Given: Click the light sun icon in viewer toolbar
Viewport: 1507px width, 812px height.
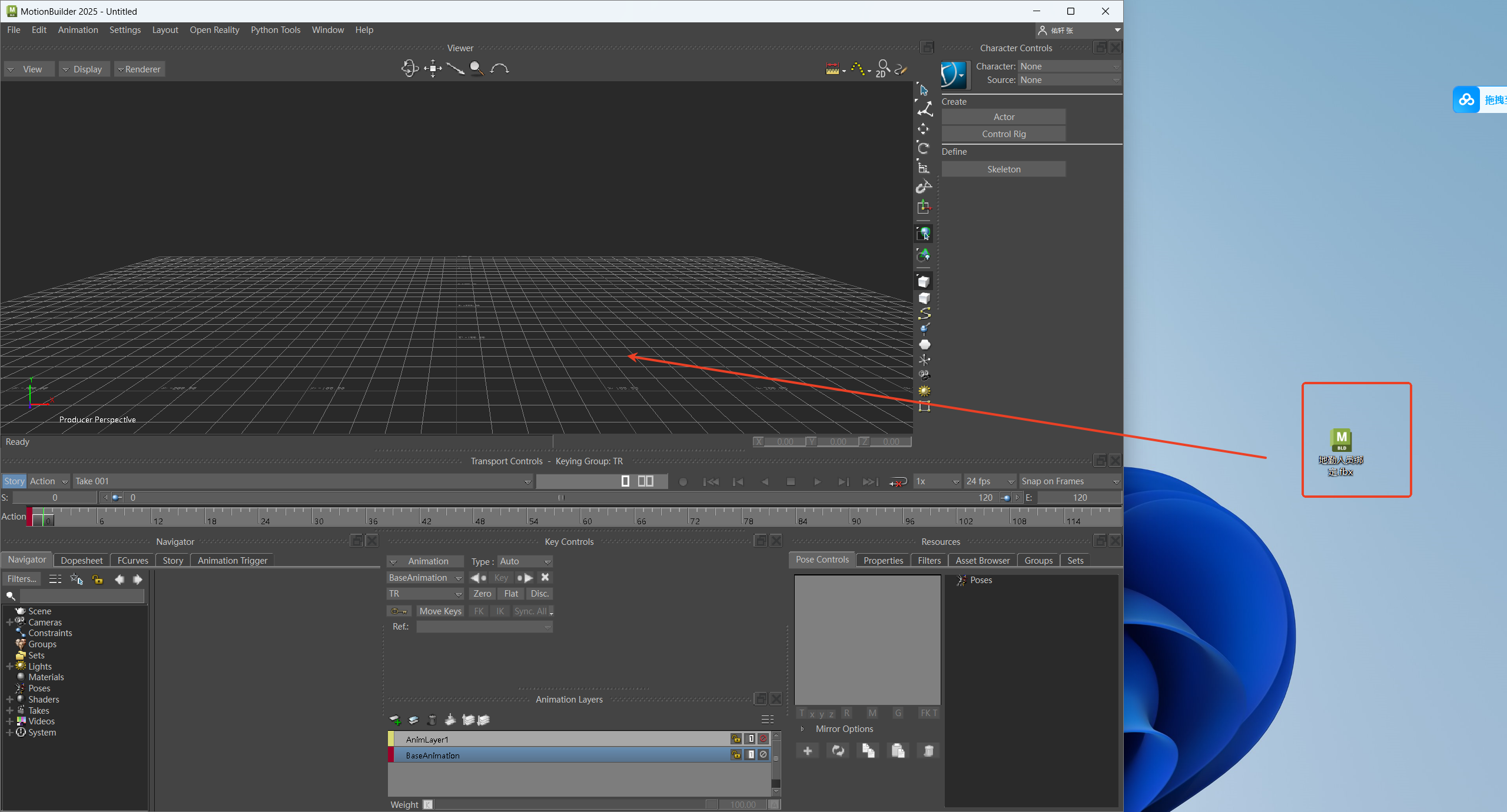Looking at the screenshot, I should (x=924, y=391).
